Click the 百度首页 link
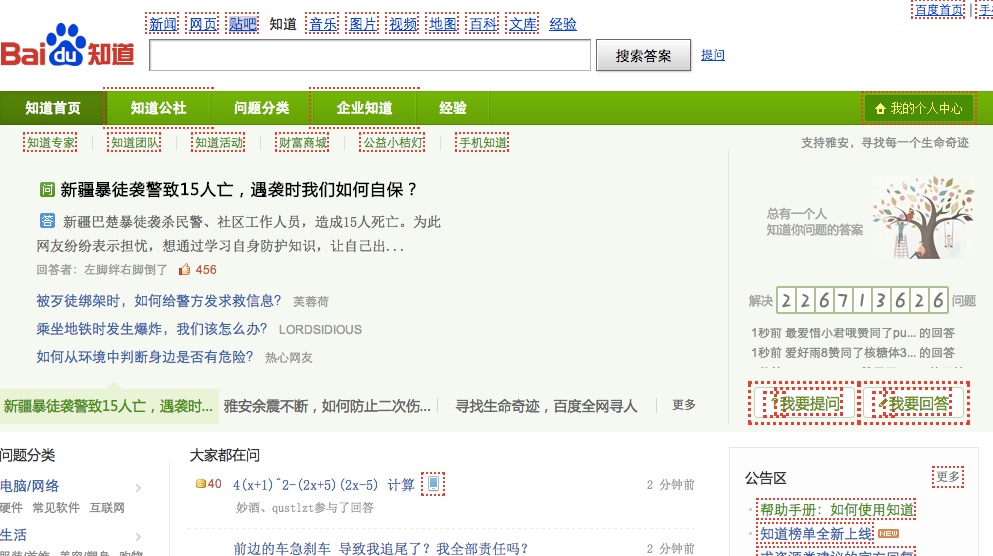The width and height of the screenshot is (993, 556). point(939,9)
